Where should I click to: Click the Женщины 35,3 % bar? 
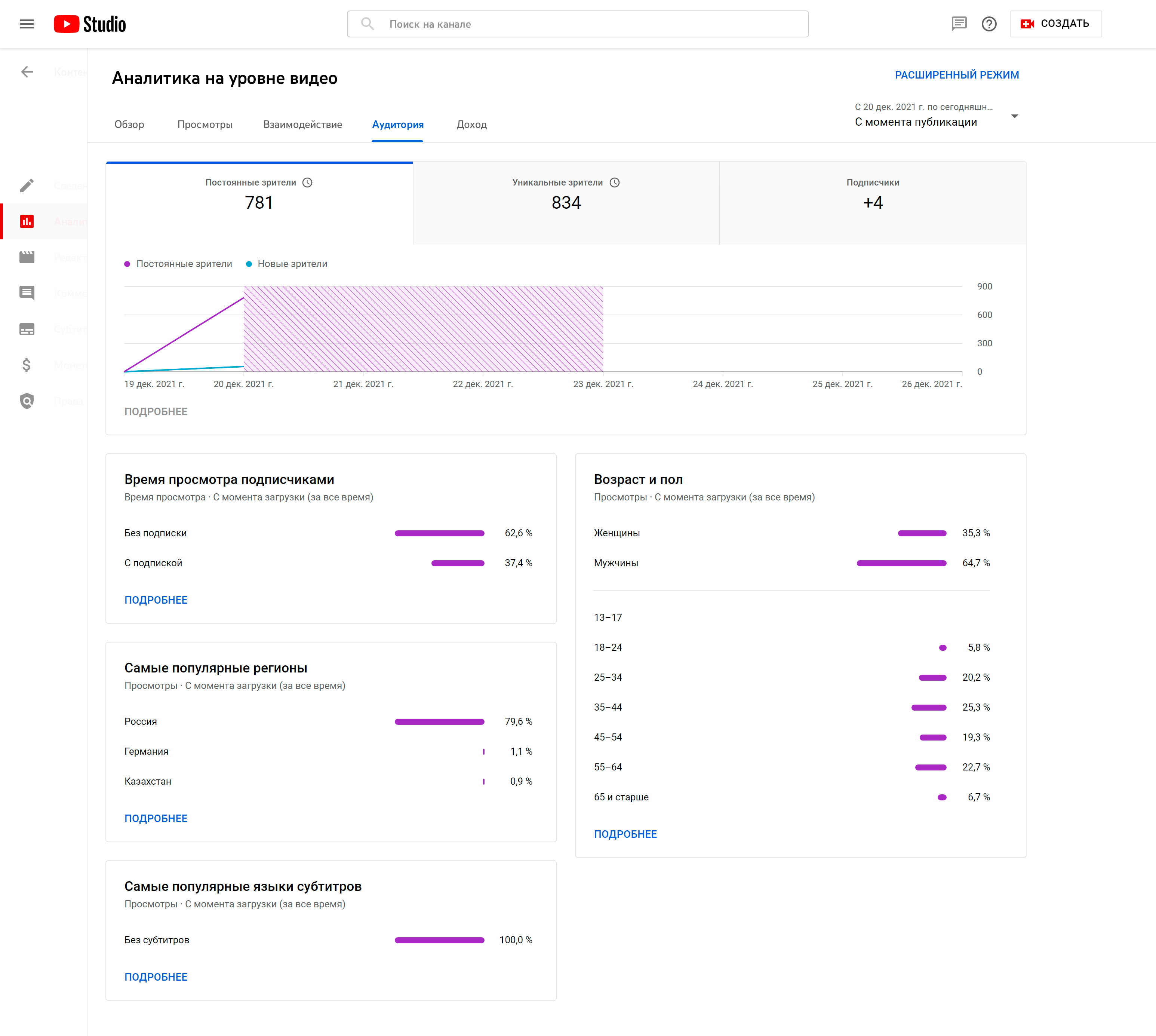922,533
